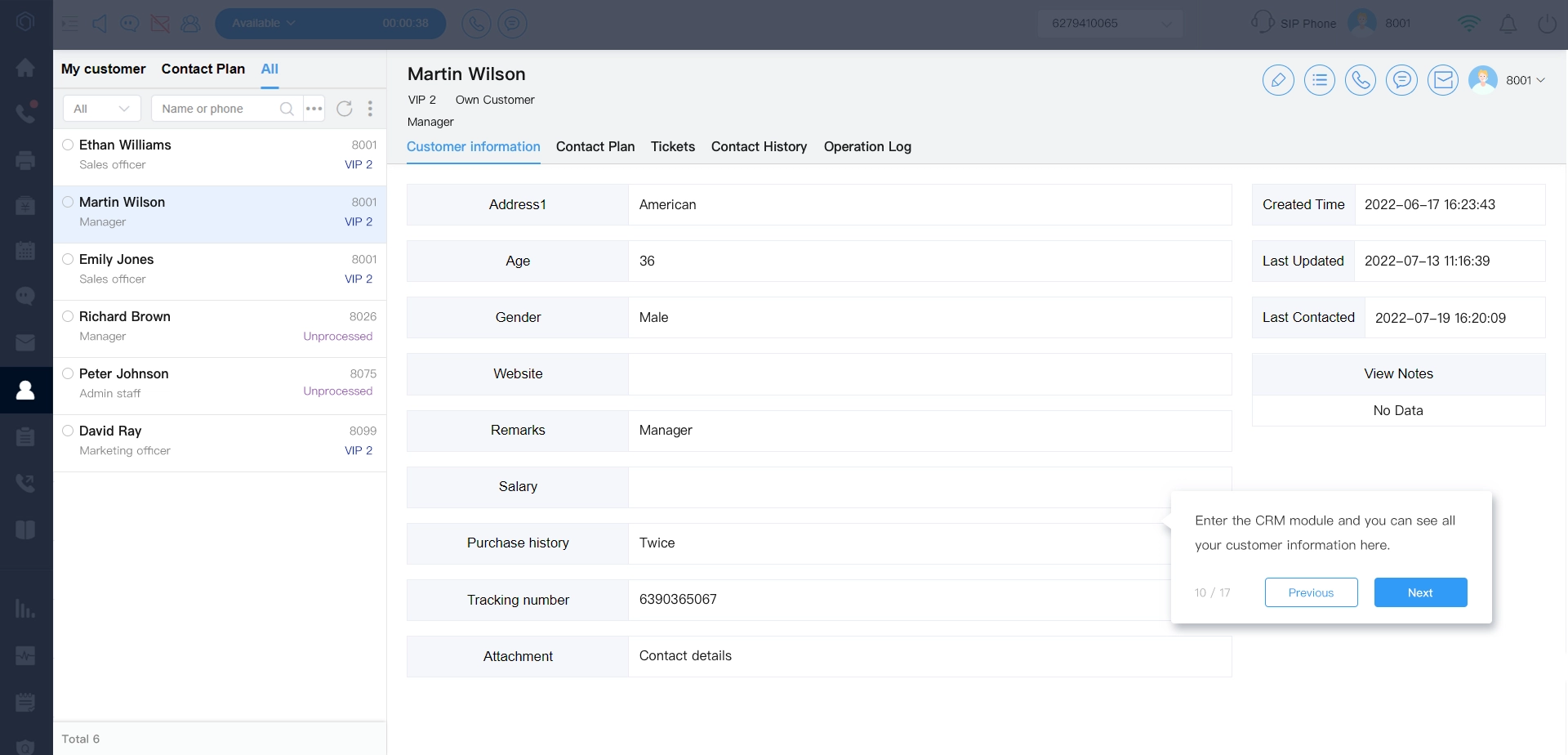Click the Next button in tour popup
This screenshot has height=755, width=1568.
tap(1420, 592)
